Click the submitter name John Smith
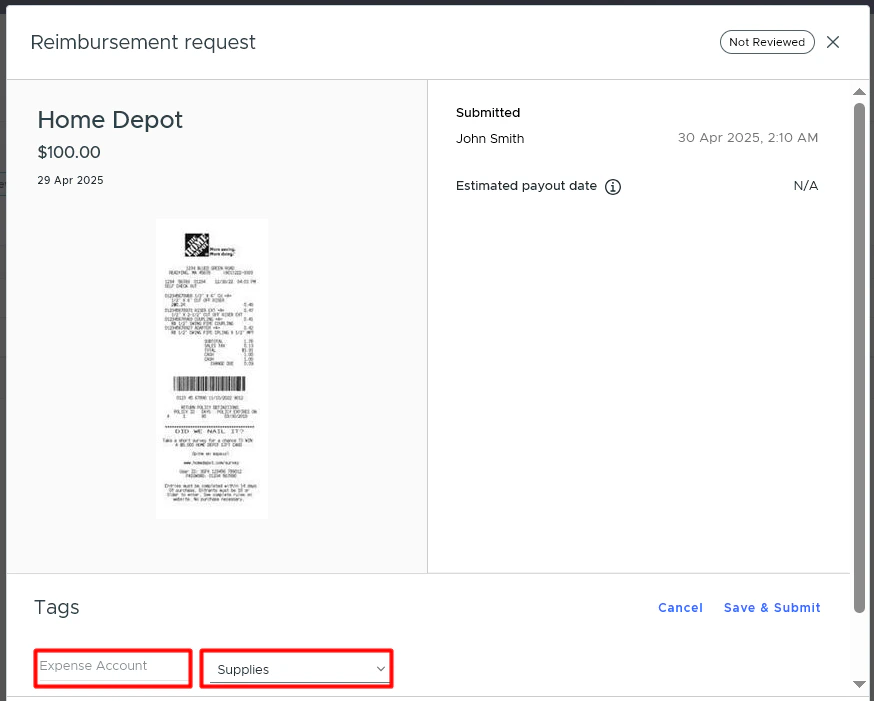874x701 pixels. (490, 139)
